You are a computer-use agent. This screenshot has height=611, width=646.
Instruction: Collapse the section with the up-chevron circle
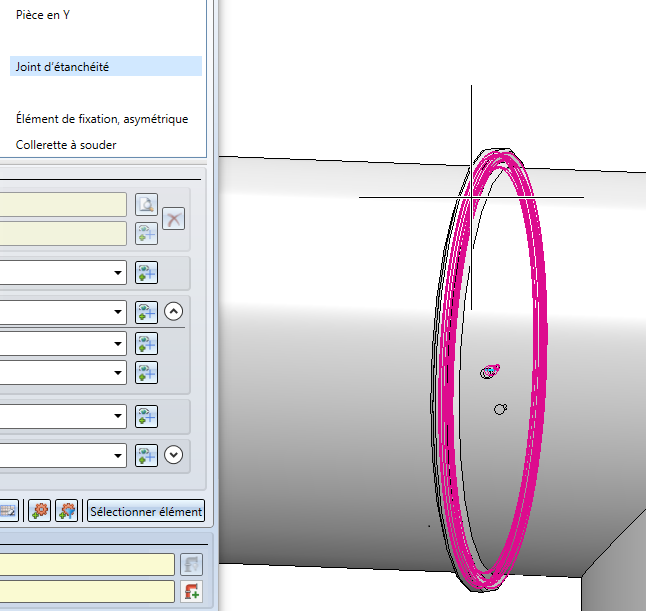(x=173, y=311)
